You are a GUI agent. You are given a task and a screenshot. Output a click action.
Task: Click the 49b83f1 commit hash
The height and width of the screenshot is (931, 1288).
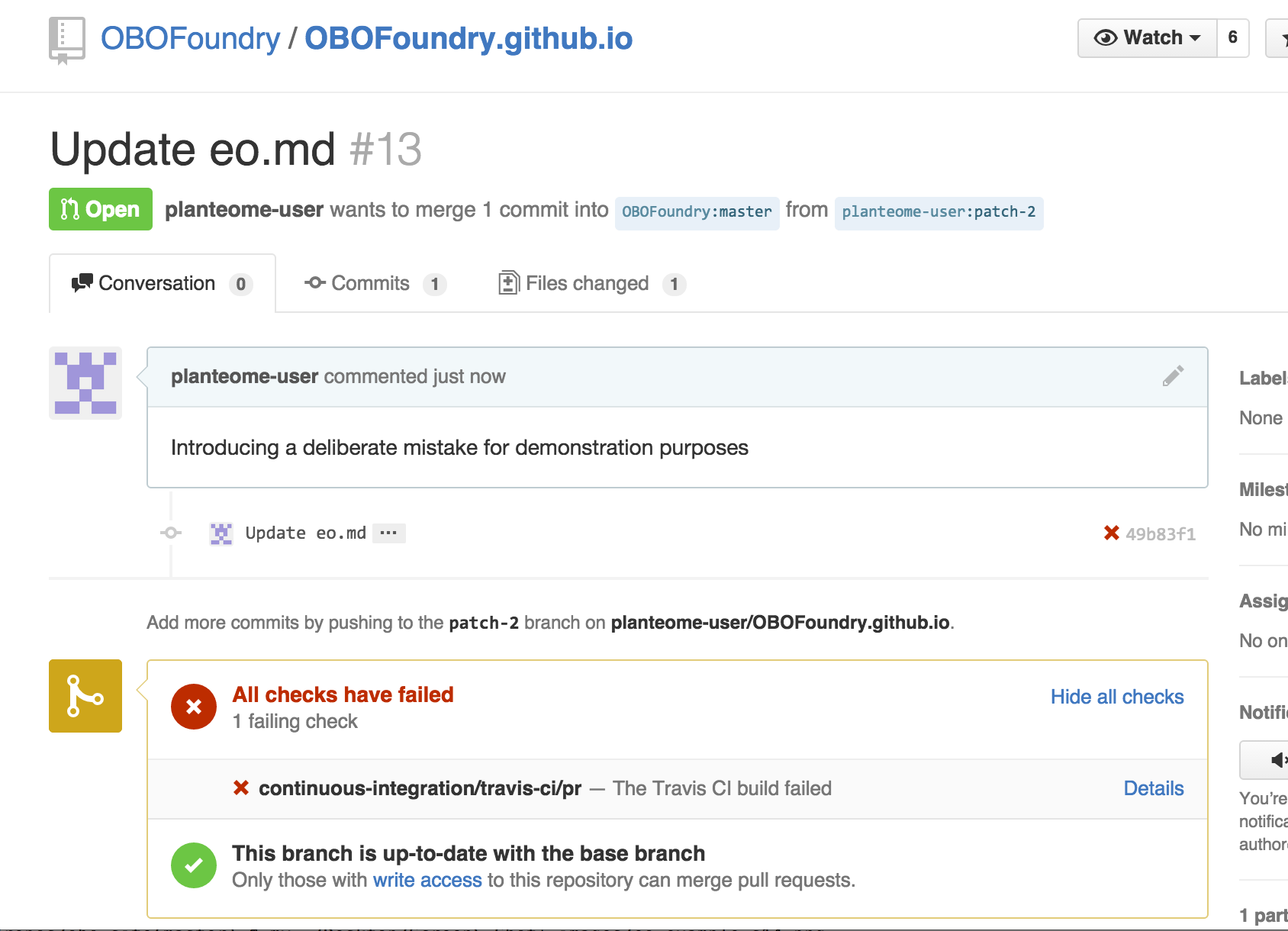[x=1161, y=534]
